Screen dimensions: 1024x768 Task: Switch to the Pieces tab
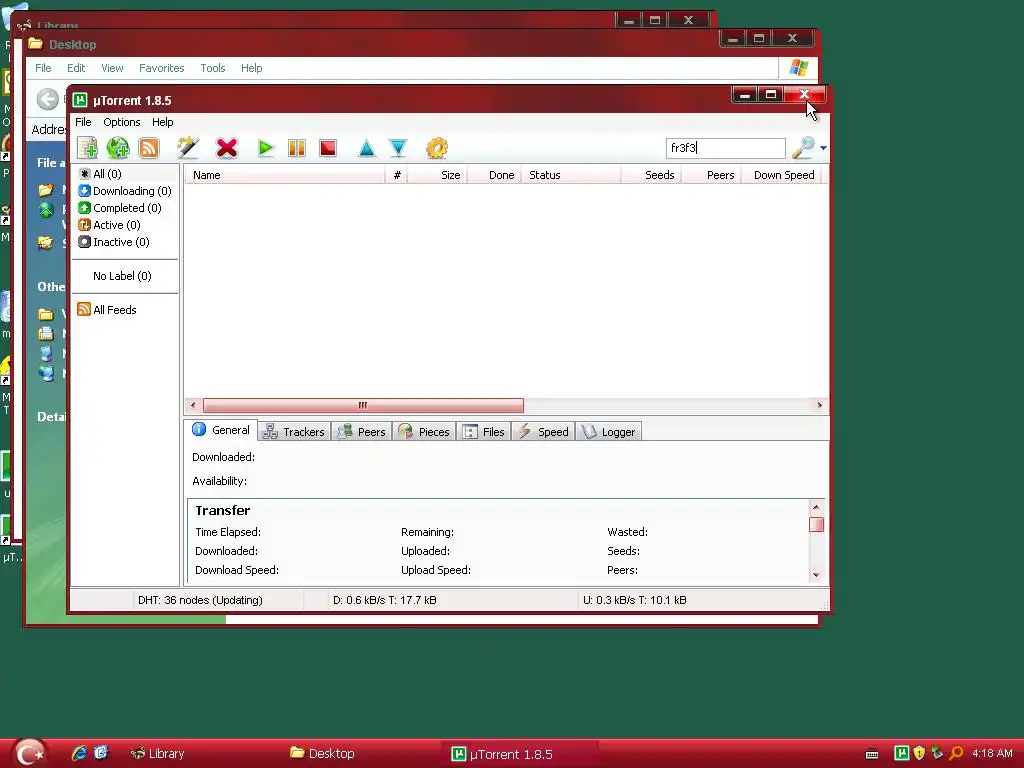[x=424, y=432]
